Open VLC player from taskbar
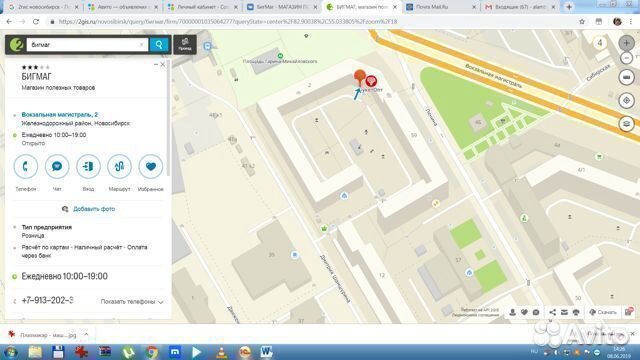This screenshot has height=360, width=640. click(x=222, y=352)
